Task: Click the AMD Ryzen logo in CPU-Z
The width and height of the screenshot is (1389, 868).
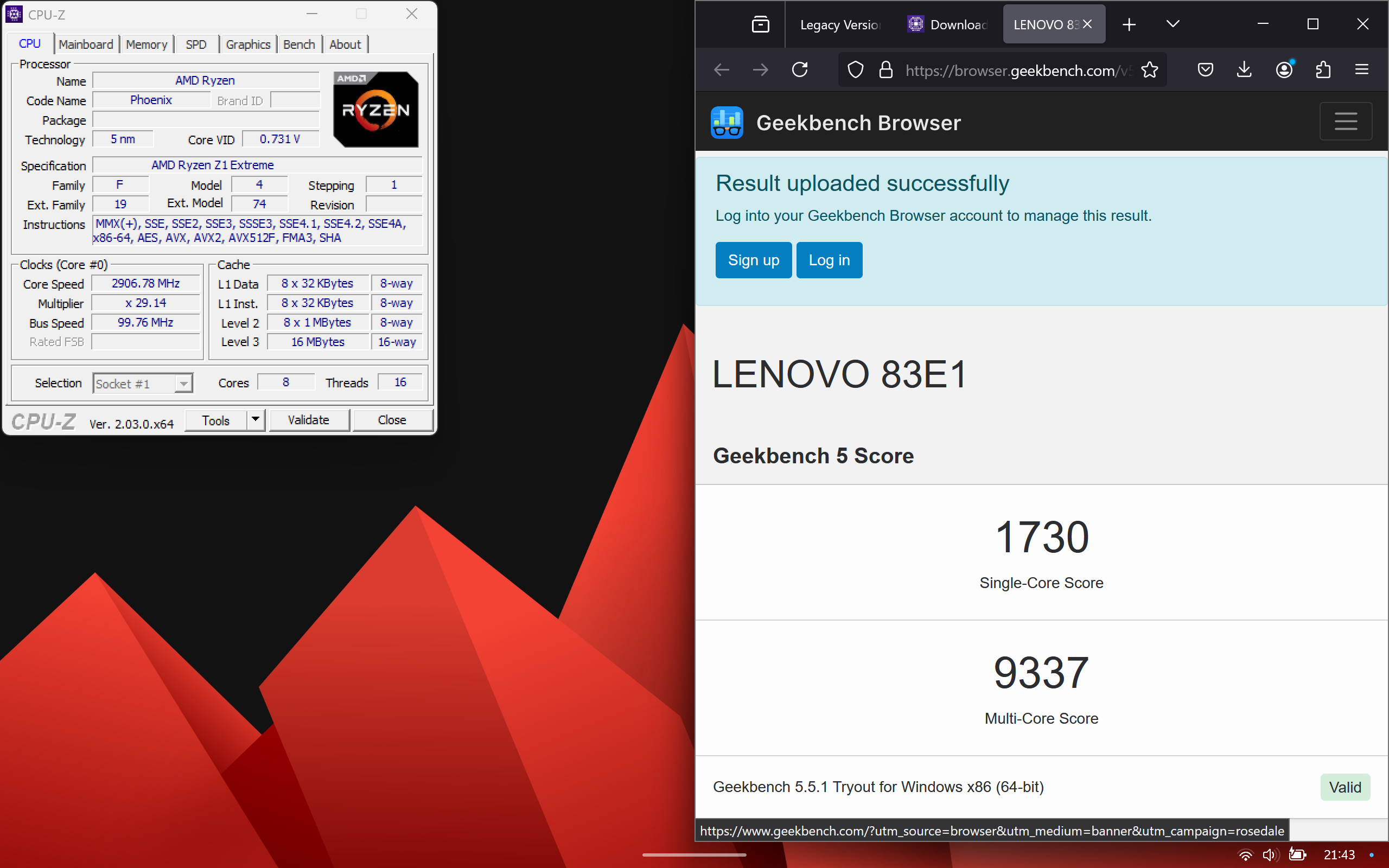Action: coord(376,109)
